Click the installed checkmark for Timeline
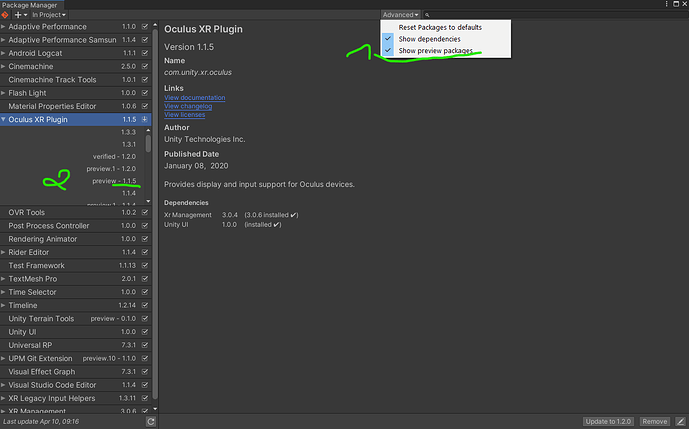The width and height of the screenshot is (689, 429). point(145,305)
